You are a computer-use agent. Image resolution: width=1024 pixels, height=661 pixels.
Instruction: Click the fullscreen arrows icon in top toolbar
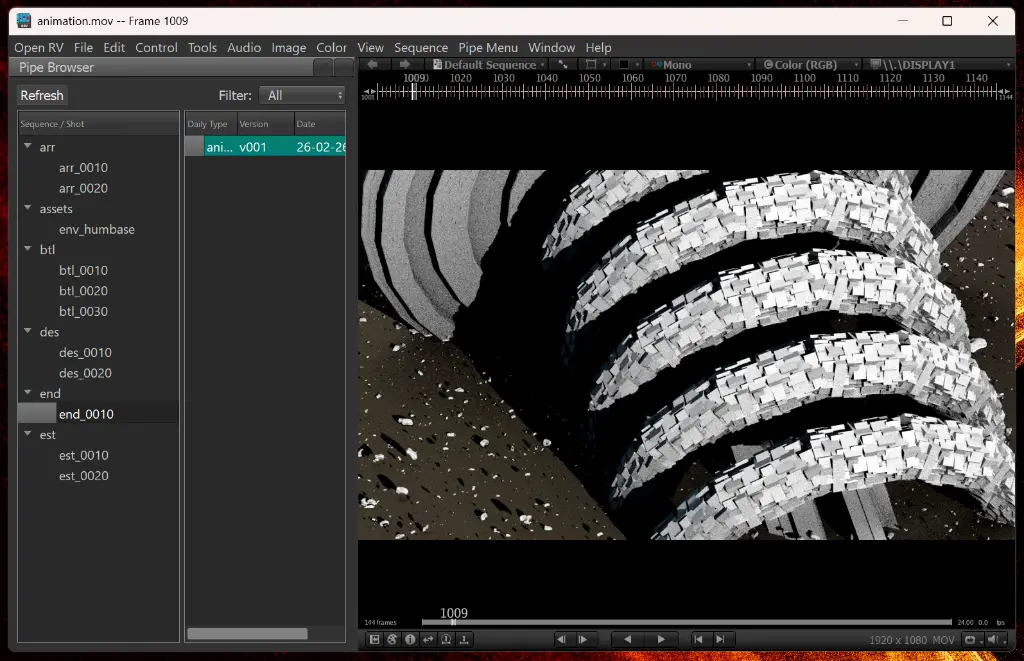click(562, 65)
